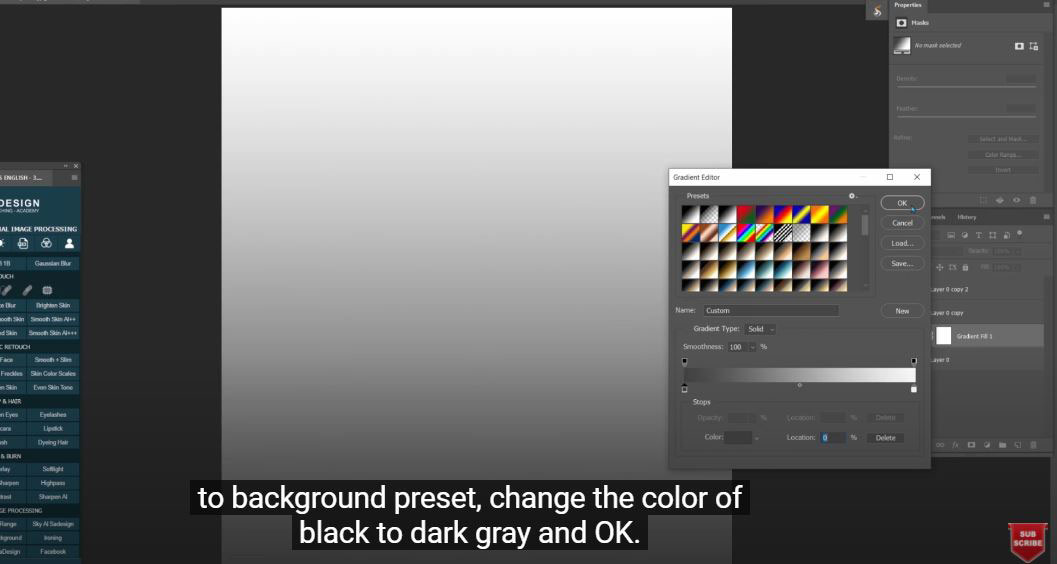1057x564 pixels.
Task: Select the left color stop
Action: (684, 389)
